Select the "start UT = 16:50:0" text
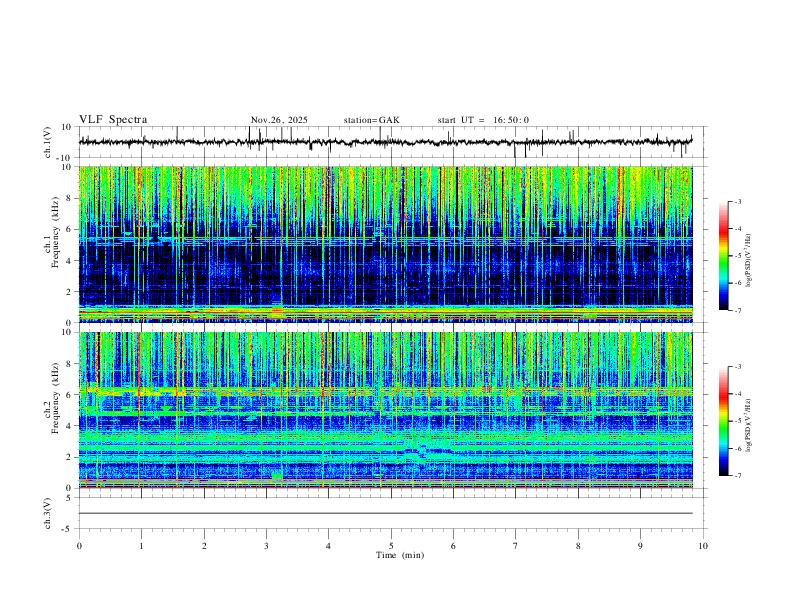Screen dimensions: 792x612 (483, 120)
